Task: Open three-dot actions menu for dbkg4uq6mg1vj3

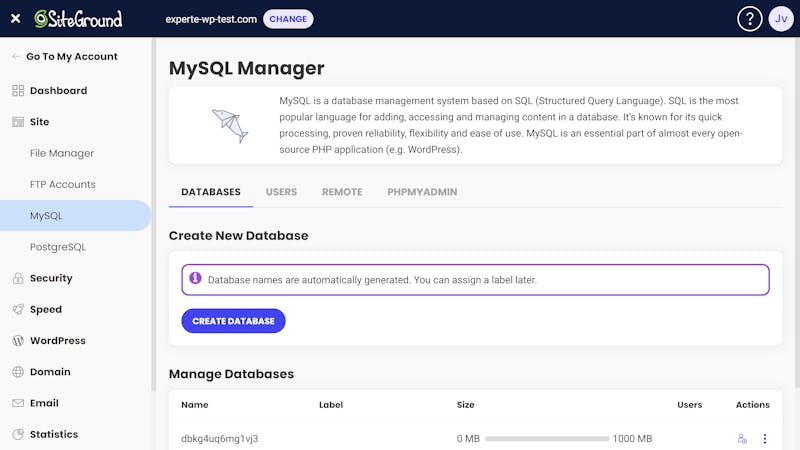Action: click(x=764, y=439)
